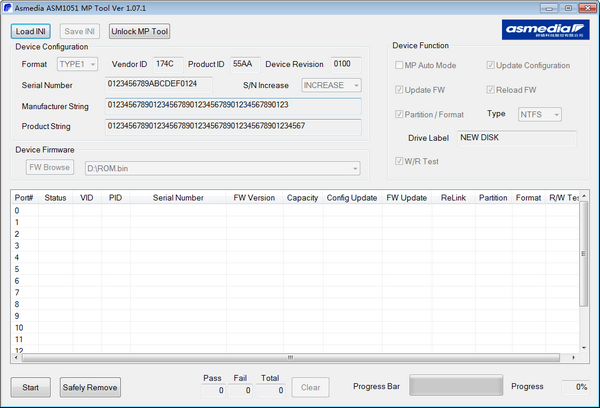Click the asmedia logo banner
600x408 pixels.
click(545, 29)
